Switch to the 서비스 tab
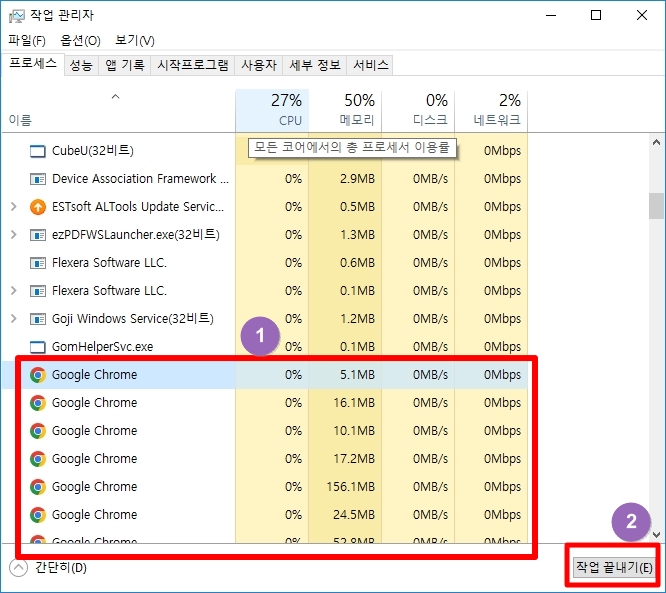Screen dimensions: 666x593 coord(370,65)
